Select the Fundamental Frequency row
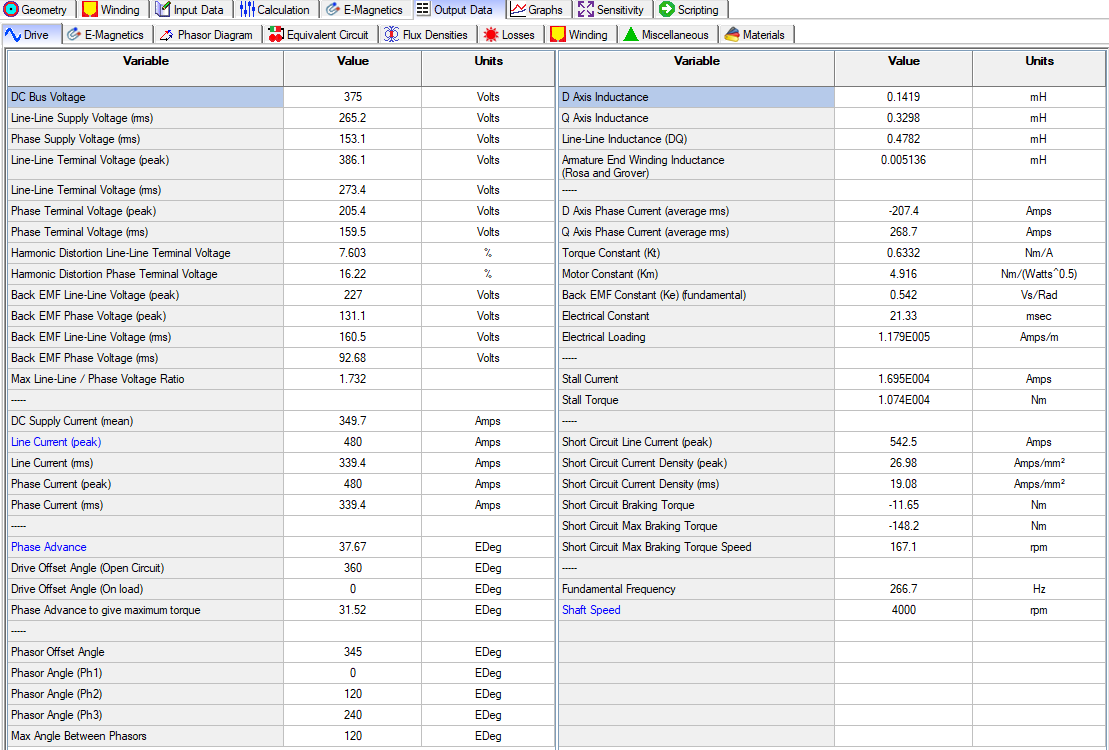Screen dimensions: 1109x750 [x=832, y=589]
